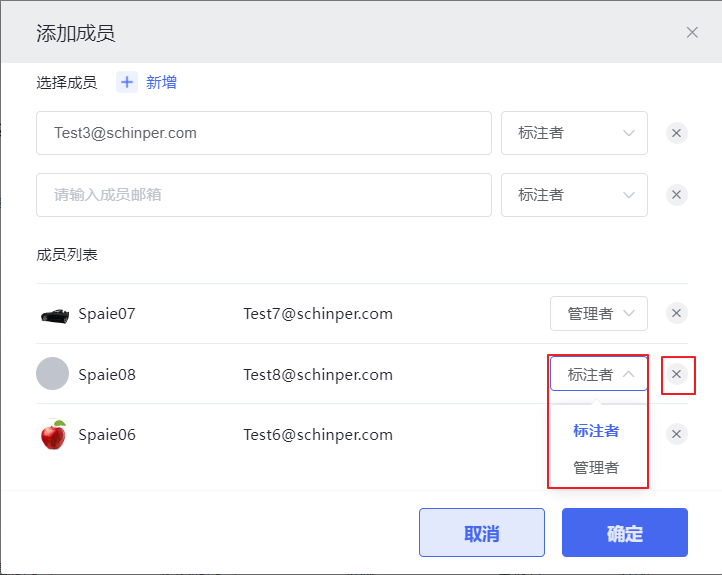The image size is (722, 575).
Task: Remove the Test3@schinper.com entry row
Action: [x=676, y=133]
